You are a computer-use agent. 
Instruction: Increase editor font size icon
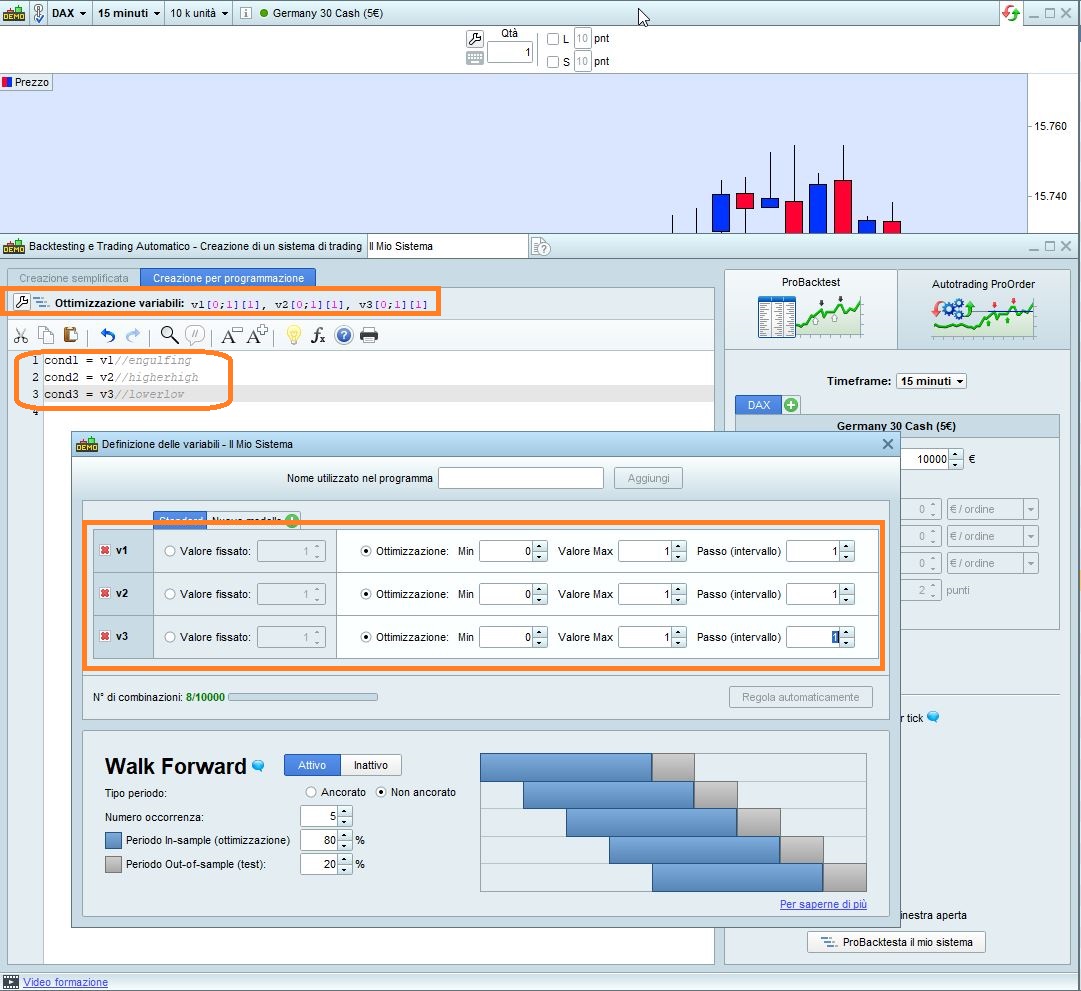point(257,335)
